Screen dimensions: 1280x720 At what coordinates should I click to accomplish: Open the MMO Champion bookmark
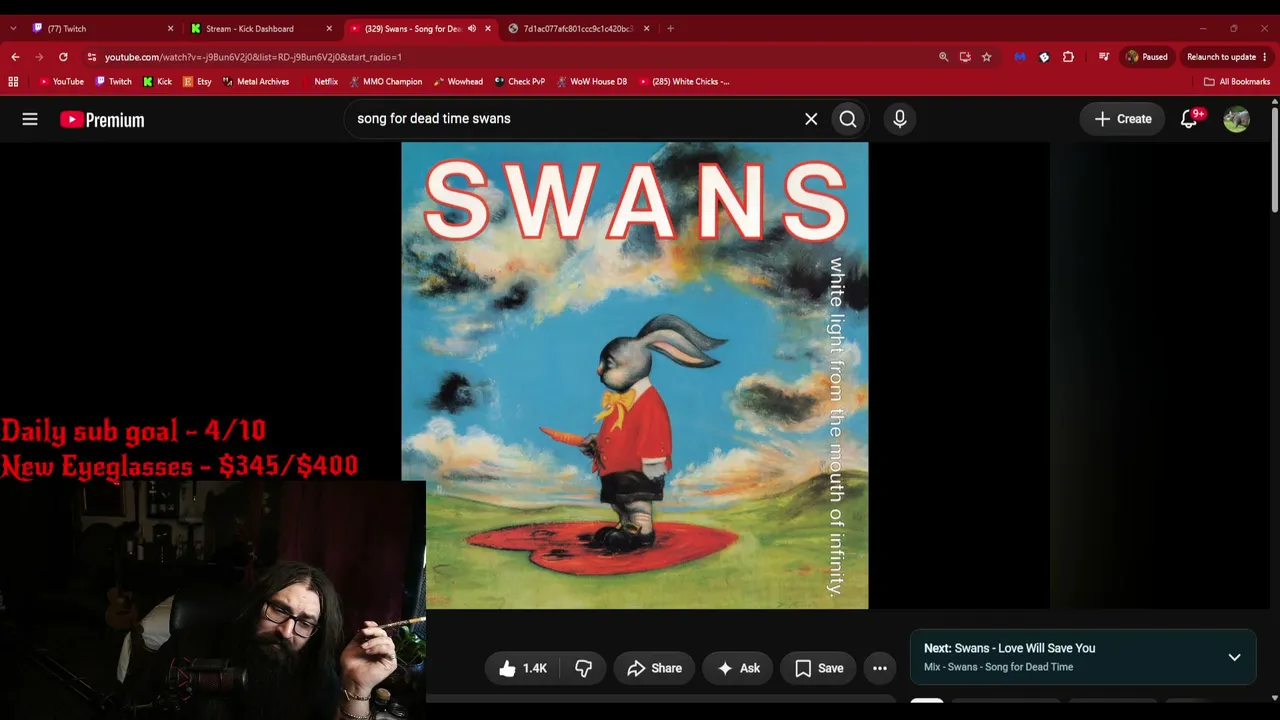click(386, 82)
